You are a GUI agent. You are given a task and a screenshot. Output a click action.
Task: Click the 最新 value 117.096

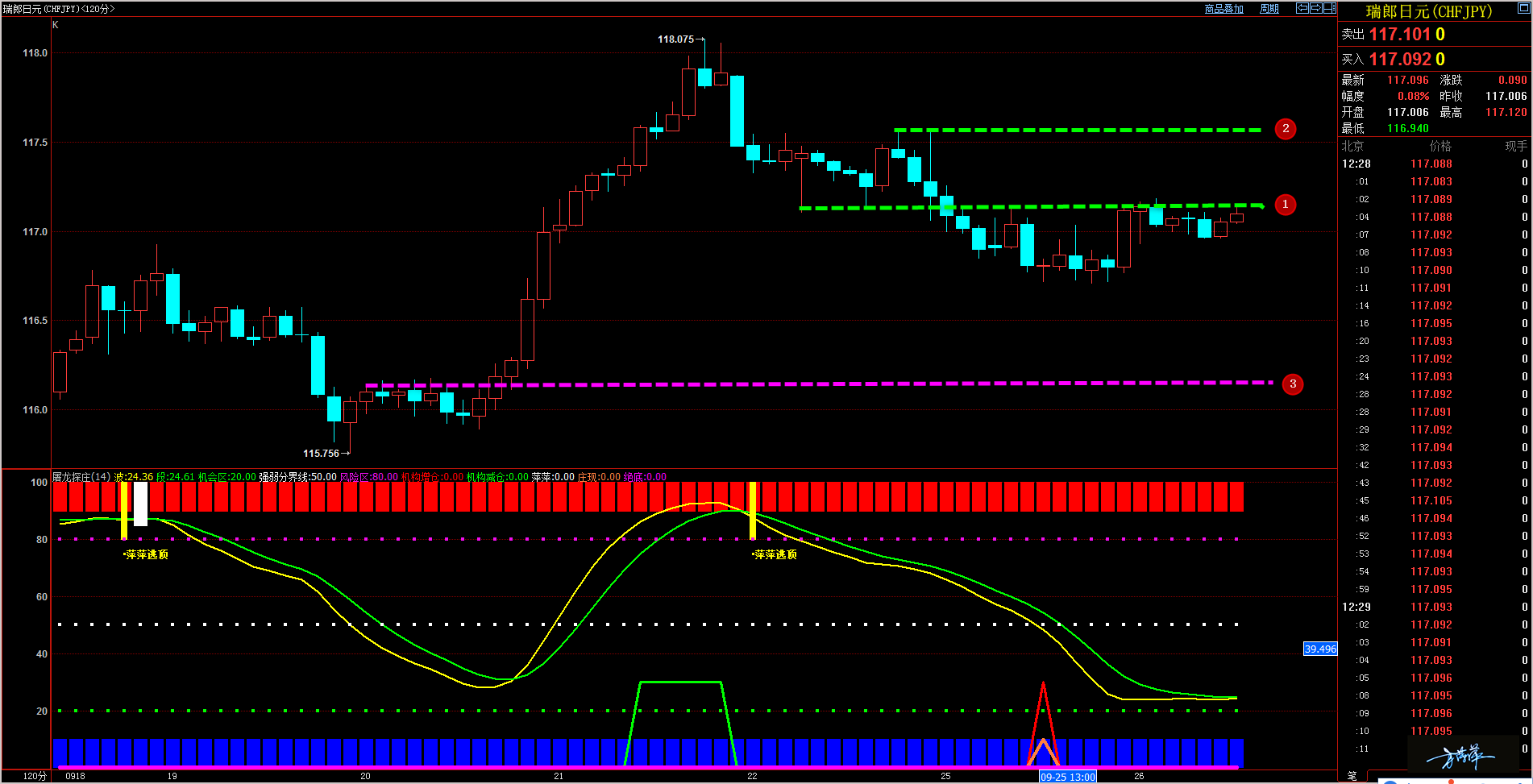point(1407,80)
